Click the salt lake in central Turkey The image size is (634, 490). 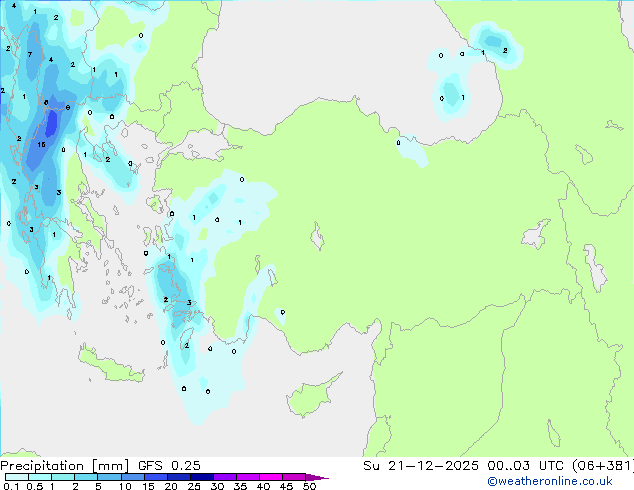[x=318, y=238]
